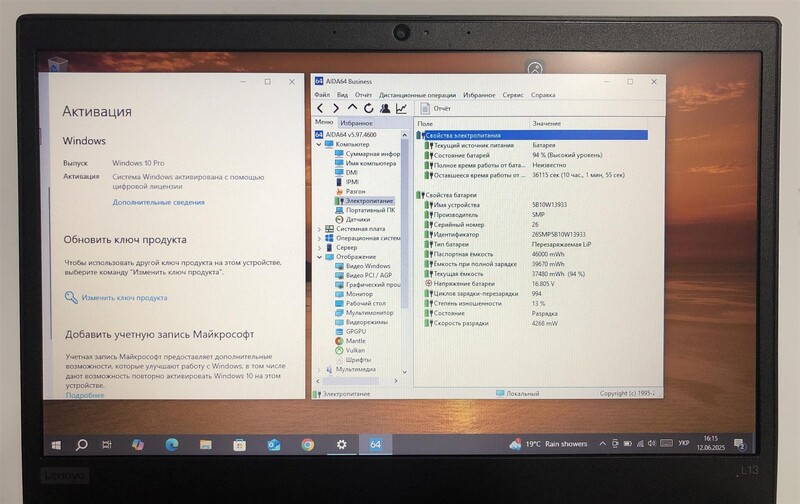
Task: Open Дистанционные операции menu
Action: 417,95
